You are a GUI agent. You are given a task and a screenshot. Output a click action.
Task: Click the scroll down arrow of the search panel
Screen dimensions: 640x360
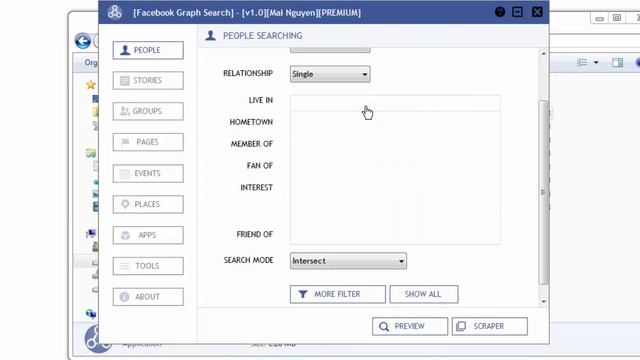pos(544,302)
